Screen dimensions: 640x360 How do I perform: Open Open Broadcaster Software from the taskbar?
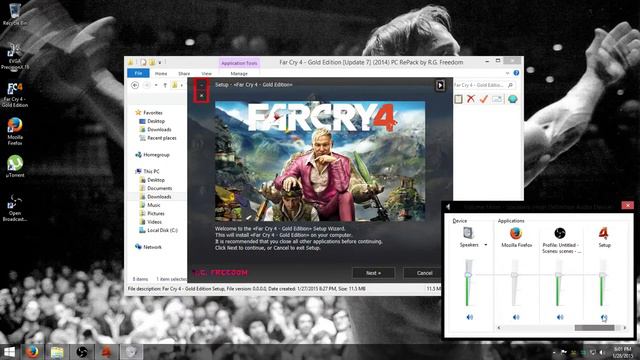pyautogui.click(x=82, y=352)
